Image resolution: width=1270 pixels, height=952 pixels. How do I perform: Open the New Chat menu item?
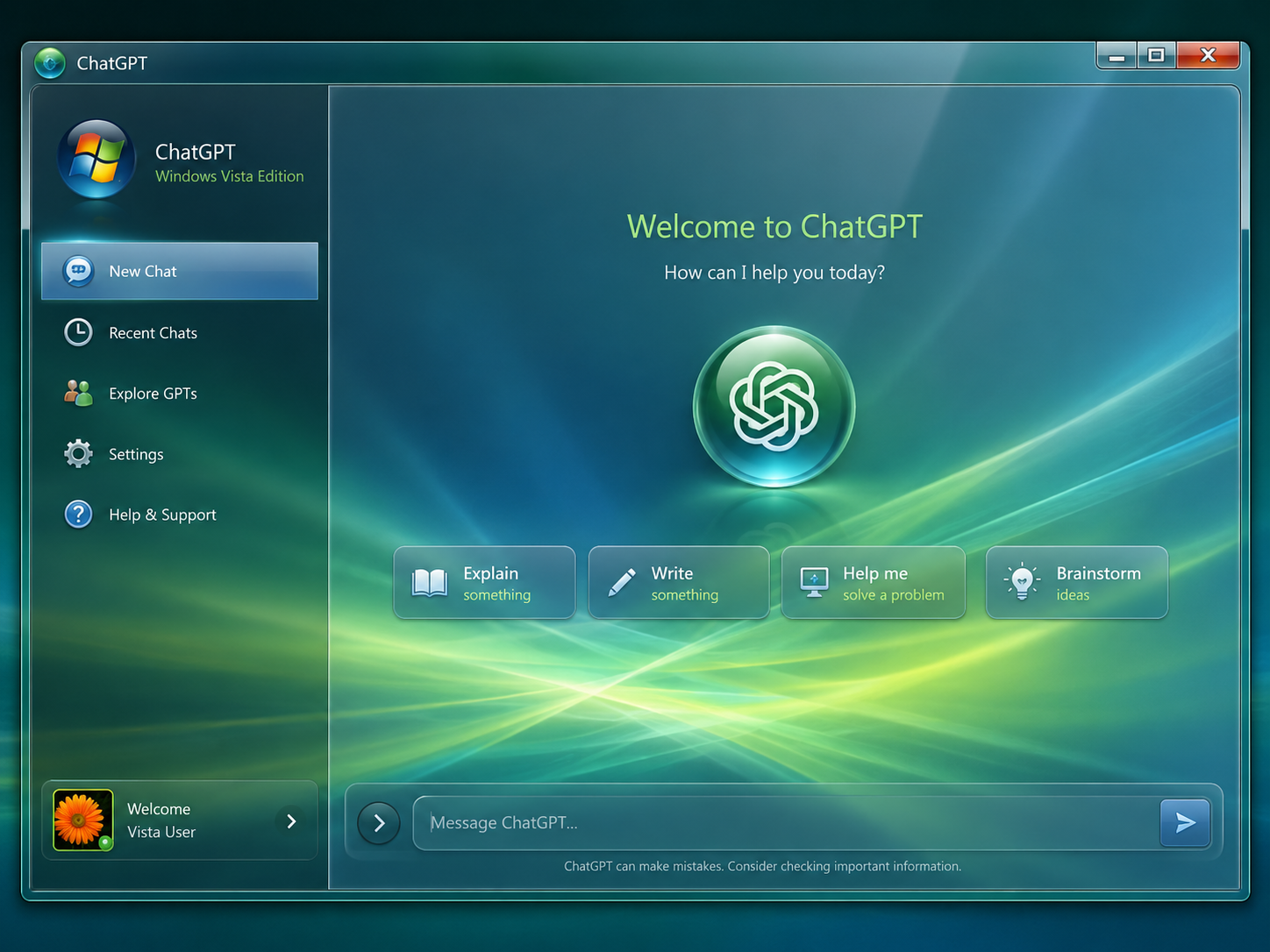coord(180,271)
